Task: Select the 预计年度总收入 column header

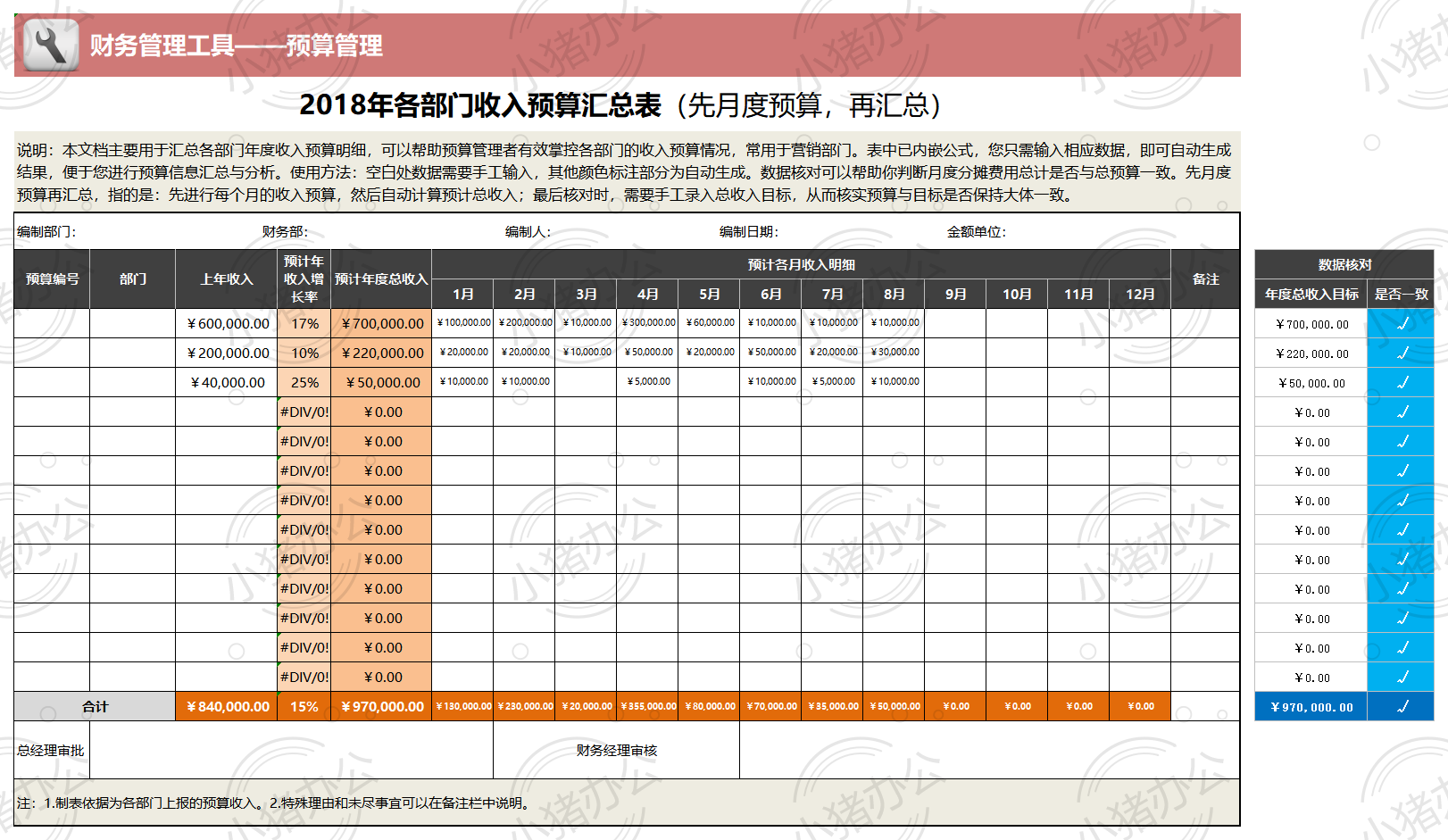Action: pyautogui.click(x=381, y=279)
